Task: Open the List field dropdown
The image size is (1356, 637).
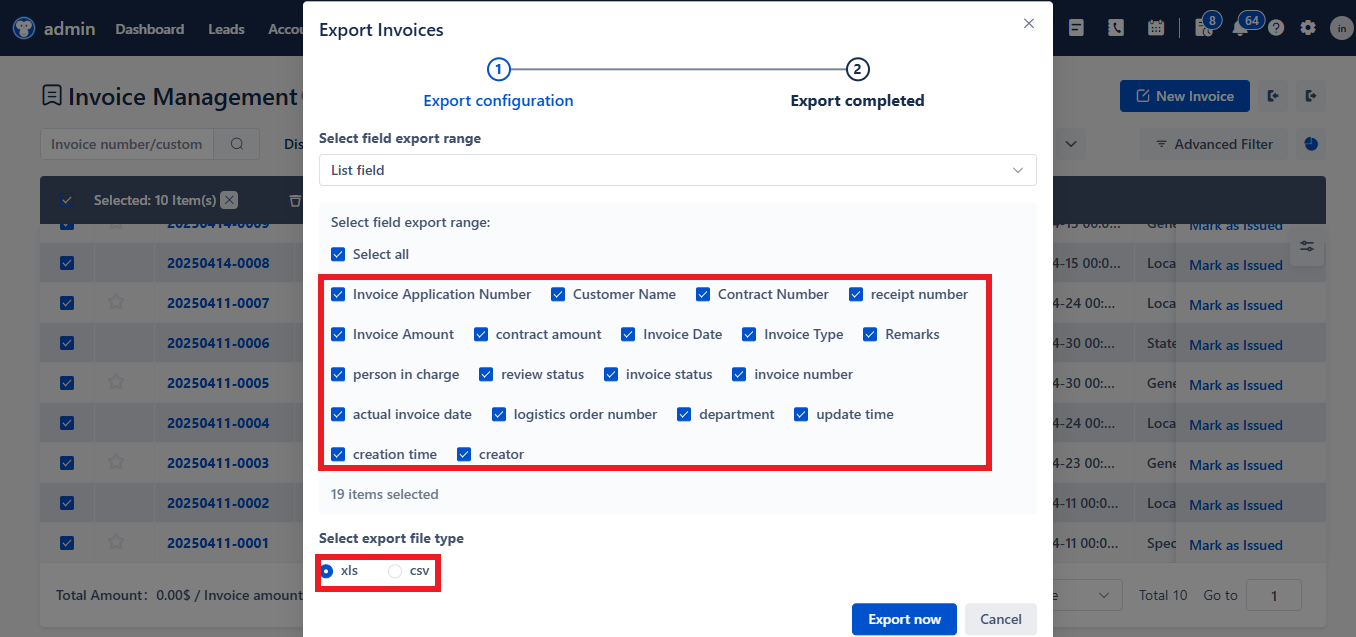Action: pyautogui.click(x=677, y=170)
